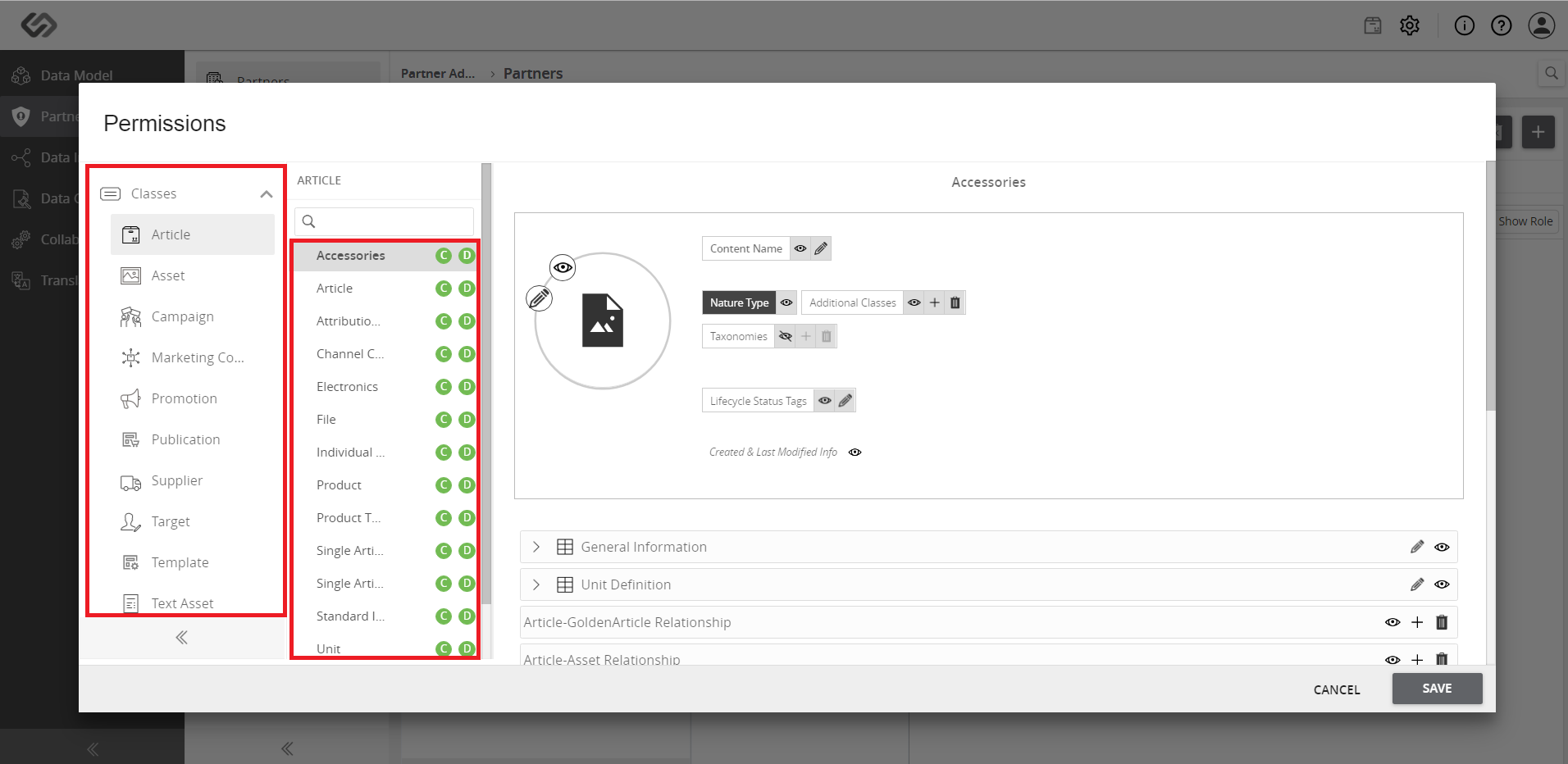This screenshot has height=764, width=1568.
Task: Click the Nature Type label
Action: click(x=739, y=302)
